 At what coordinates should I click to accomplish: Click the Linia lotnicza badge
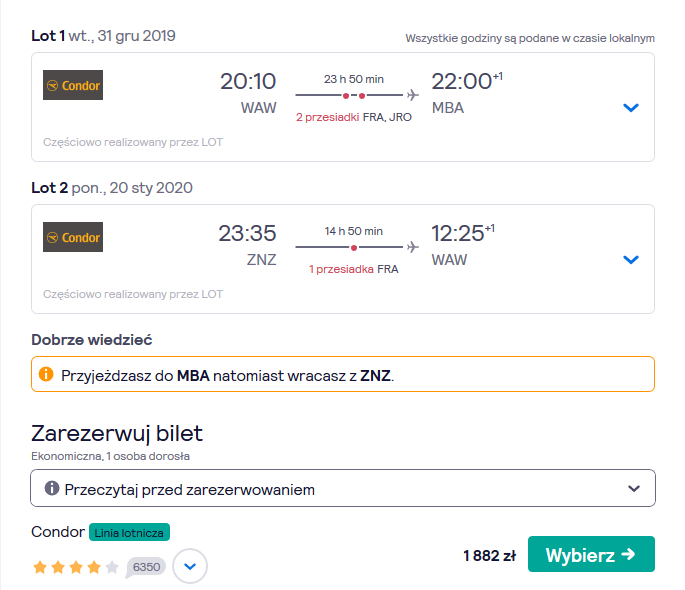[x=129, y=532]
